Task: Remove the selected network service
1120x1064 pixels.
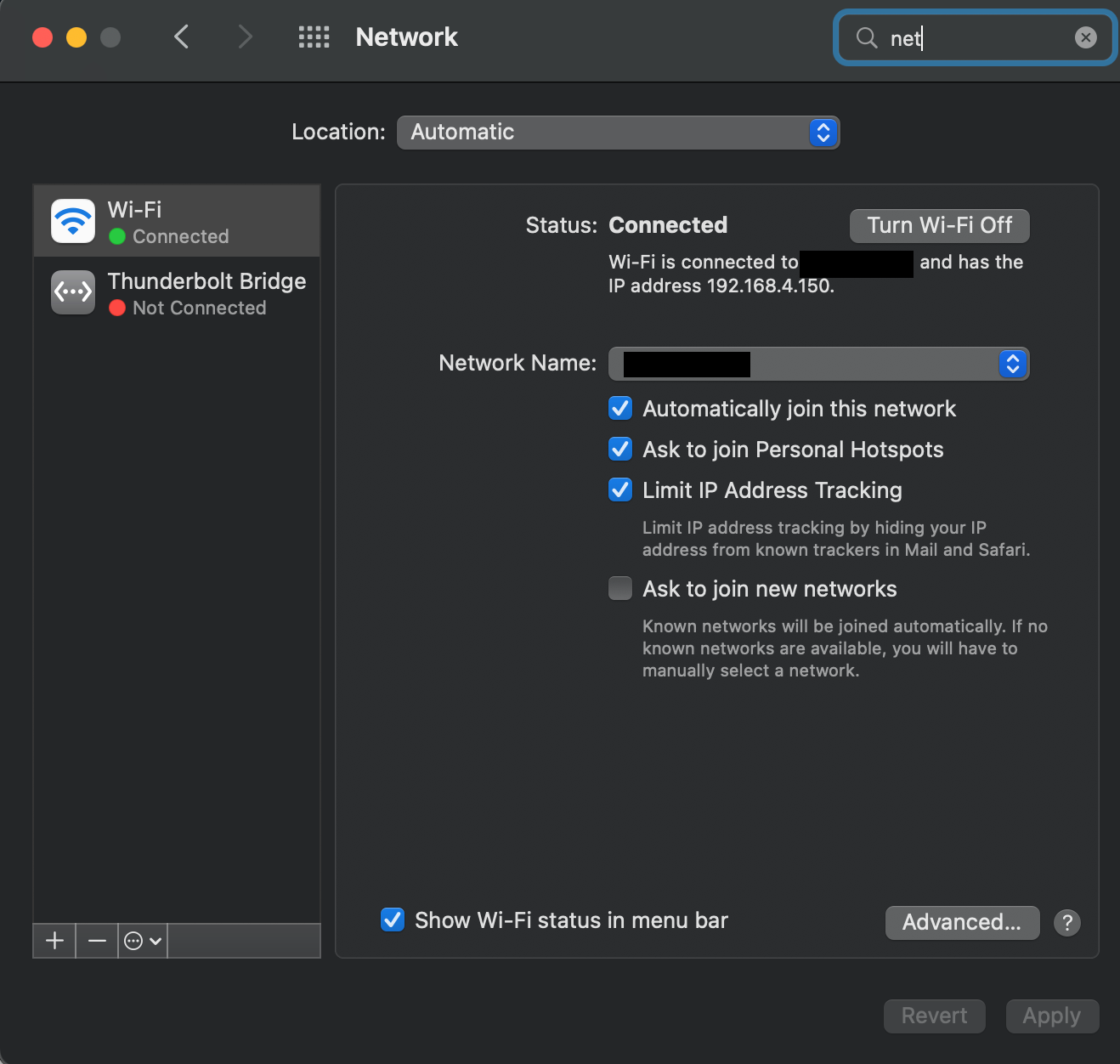Action: [x=97, y=941]
